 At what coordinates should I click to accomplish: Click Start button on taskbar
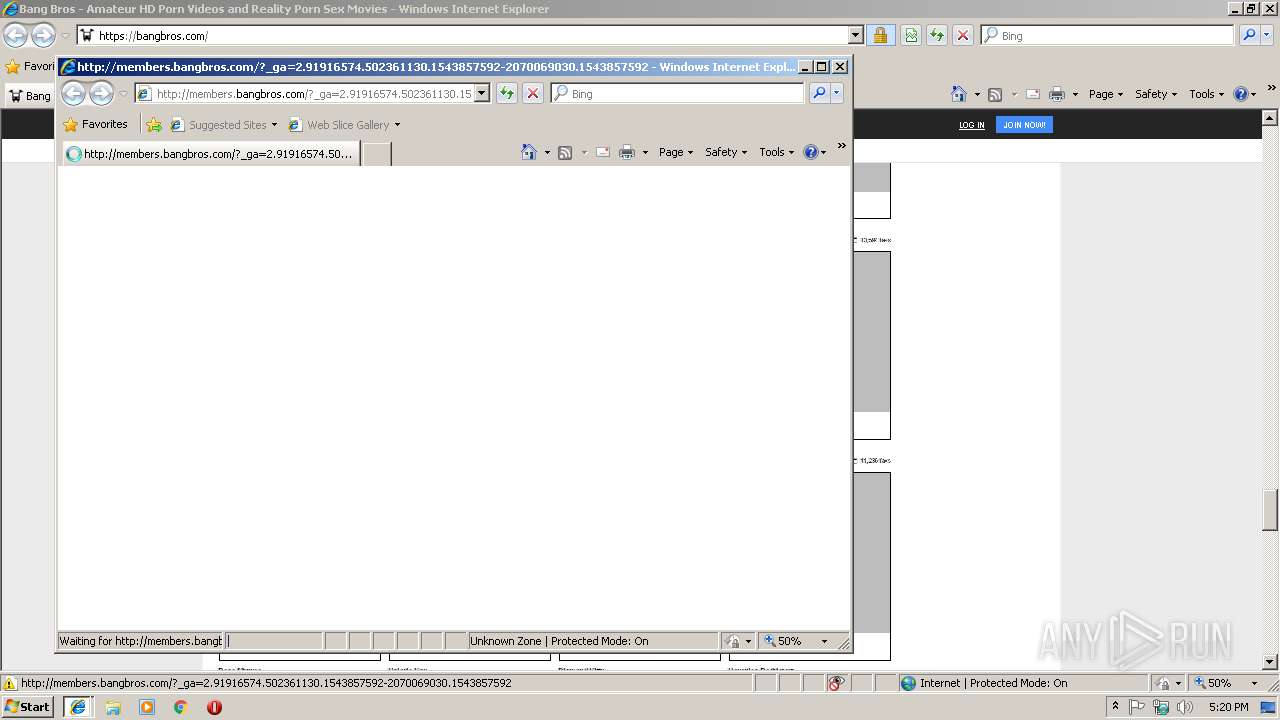[x=28, y=707]
